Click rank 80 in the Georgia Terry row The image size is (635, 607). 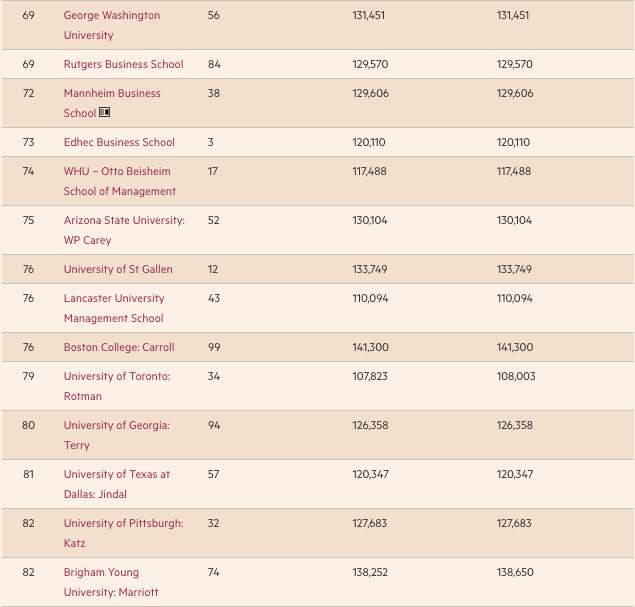pyautogui.click(x=28, y=425)
